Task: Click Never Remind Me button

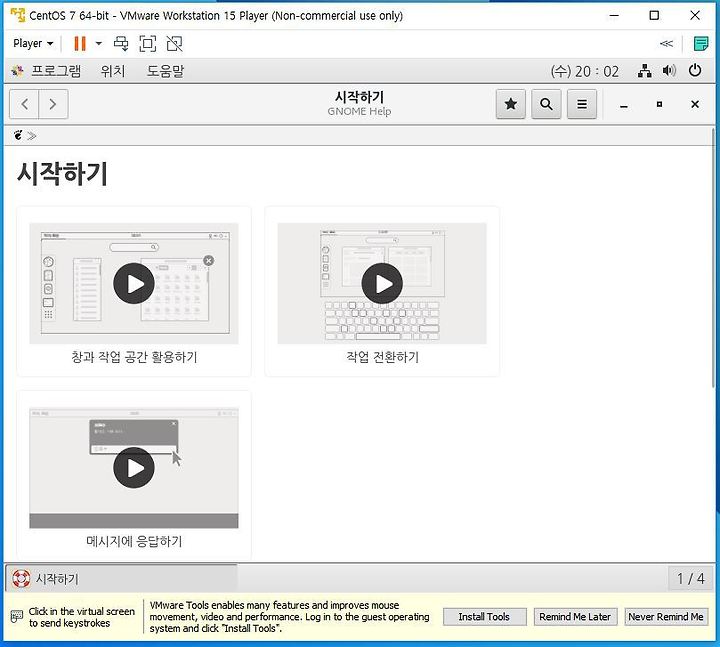Action: pos(666,617)
